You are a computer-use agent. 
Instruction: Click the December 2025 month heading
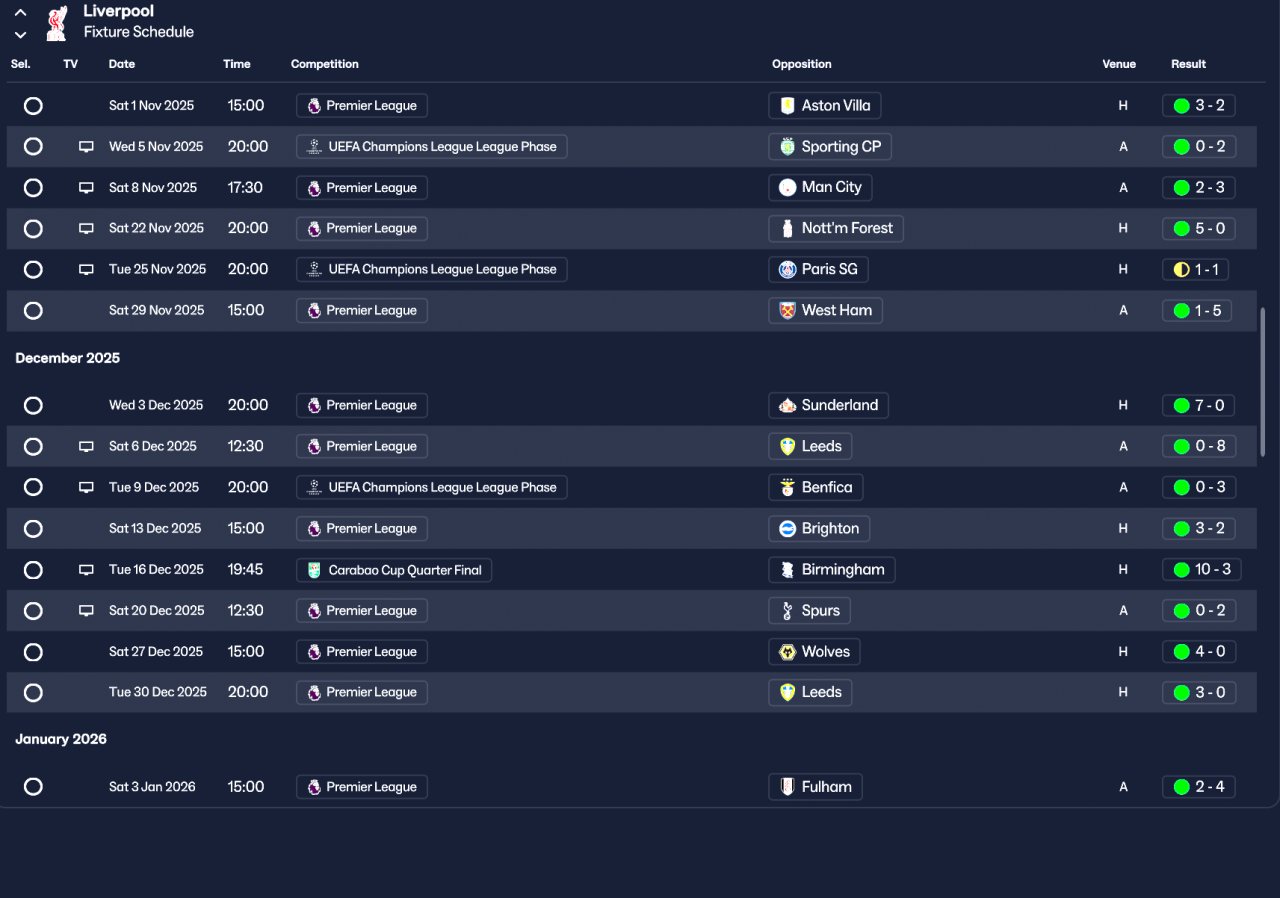(x=68, y=358)
